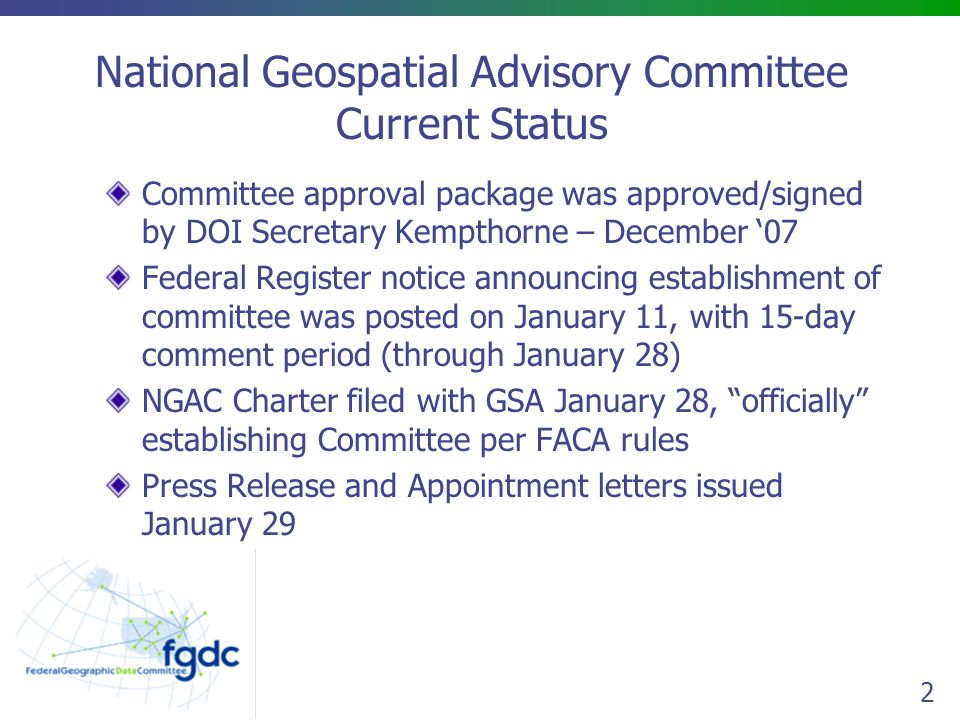The height and width of the screenshot is (720, 960).
Task: Click the slide number 2
Action: coord(927,692)
